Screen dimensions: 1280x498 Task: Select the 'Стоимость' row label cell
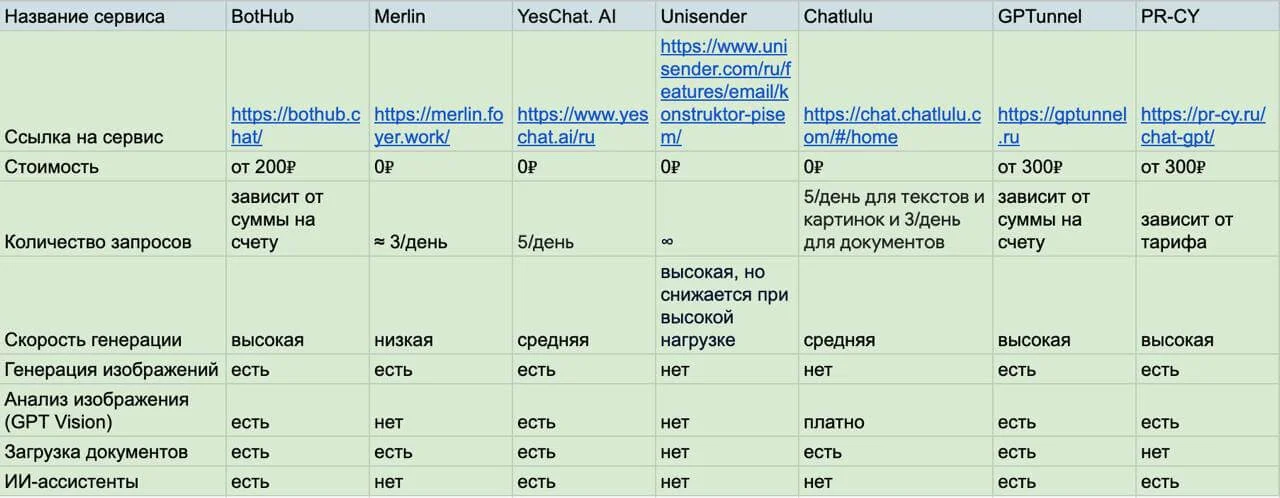pos(113,167)
